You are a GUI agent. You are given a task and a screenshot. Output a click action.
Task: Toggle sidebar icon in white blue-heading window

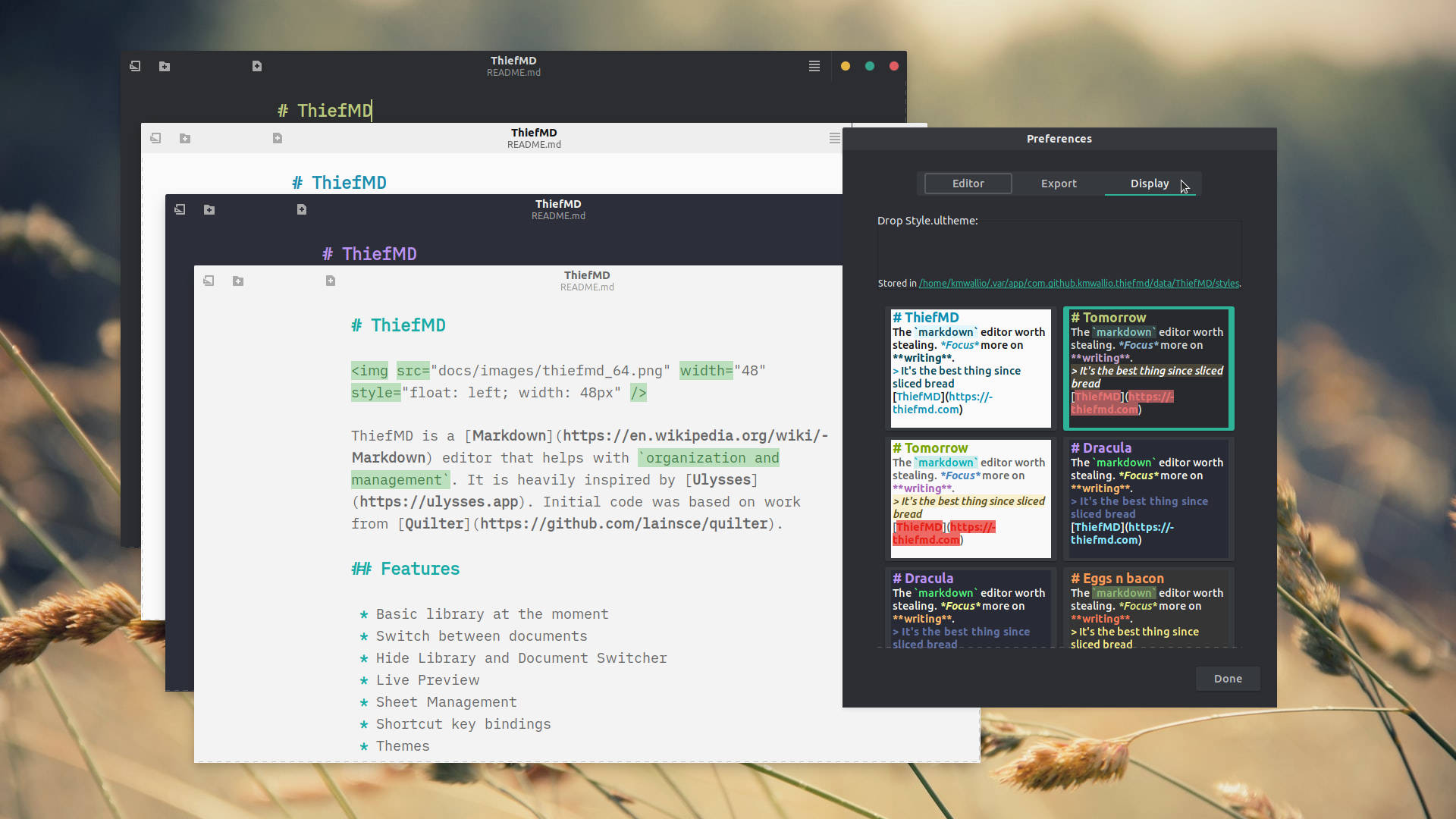tap(155, 138)
